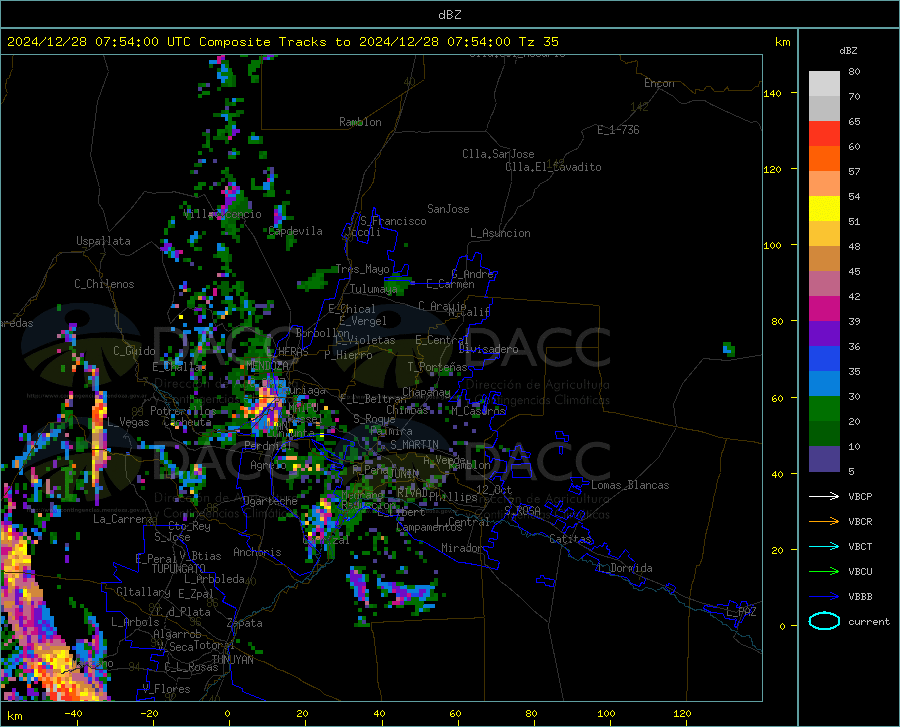Click the L_Asuncion place label
Viewport: 900px width, 727px height.
pos(500,233)
